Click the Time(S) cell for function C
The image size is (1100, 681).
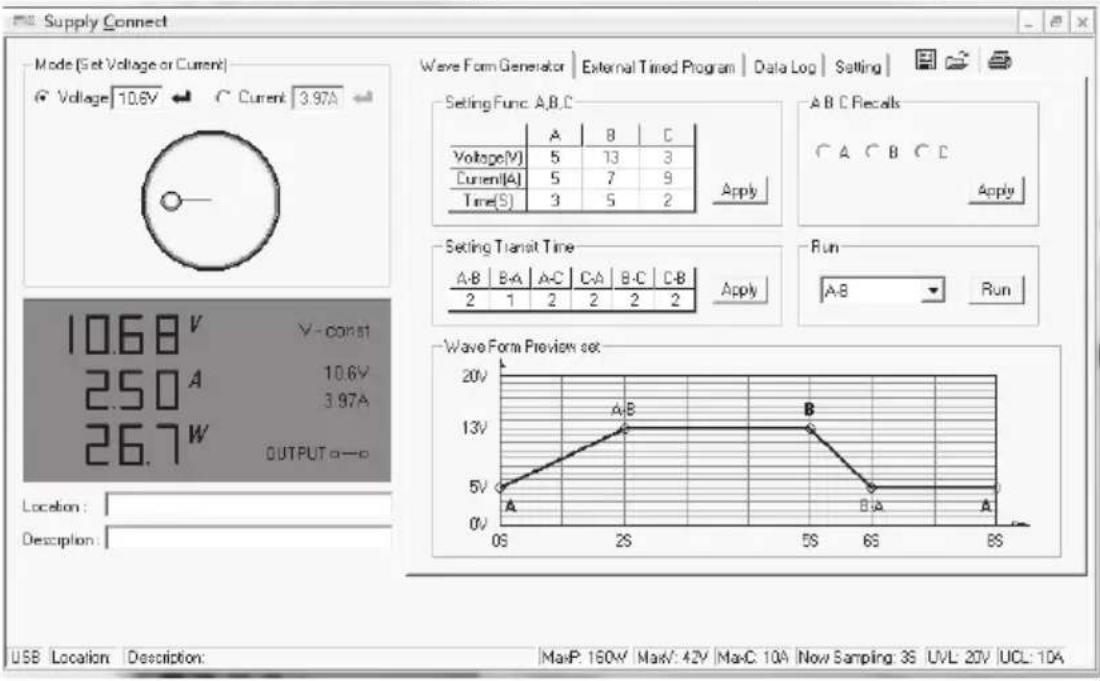pyautogui.click(x=667, y=201)
